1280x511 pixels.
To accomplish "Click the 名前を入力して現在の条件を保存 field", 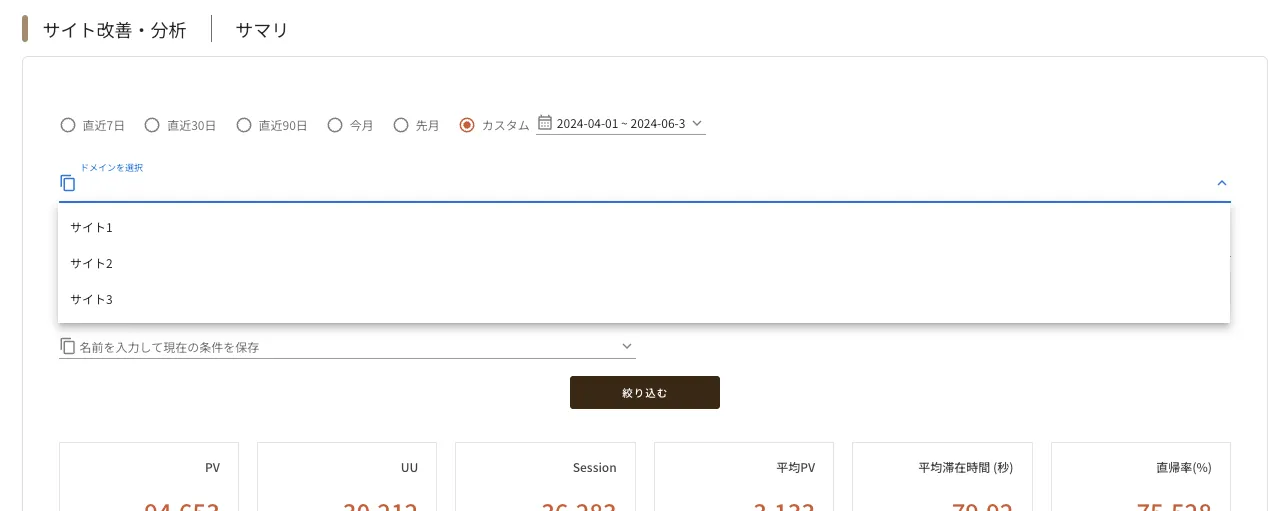I will 348,347.
